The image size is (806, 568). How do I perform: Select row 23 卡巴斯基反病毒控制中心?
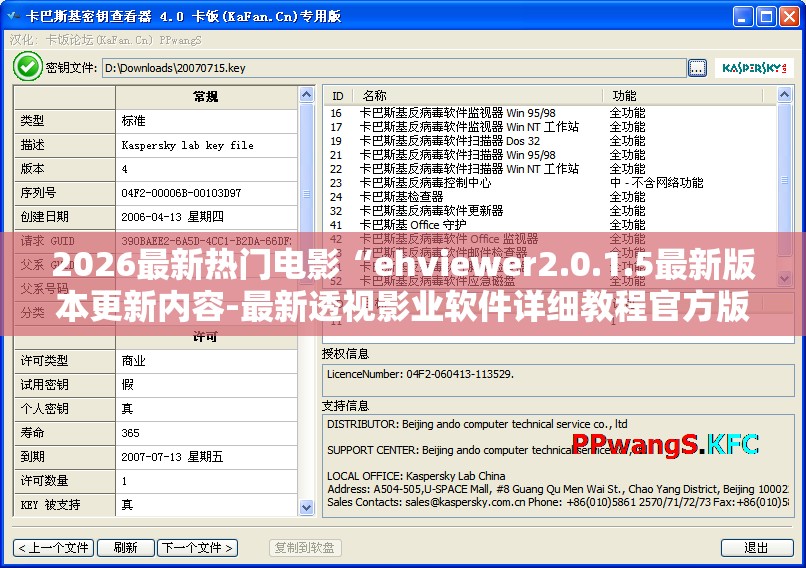coord(550,183)
